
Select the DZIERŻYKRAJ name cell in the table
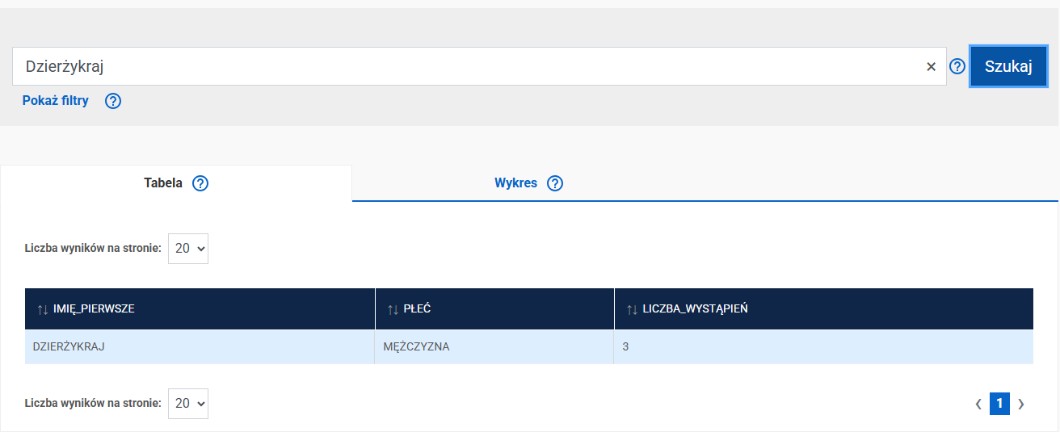63,347
